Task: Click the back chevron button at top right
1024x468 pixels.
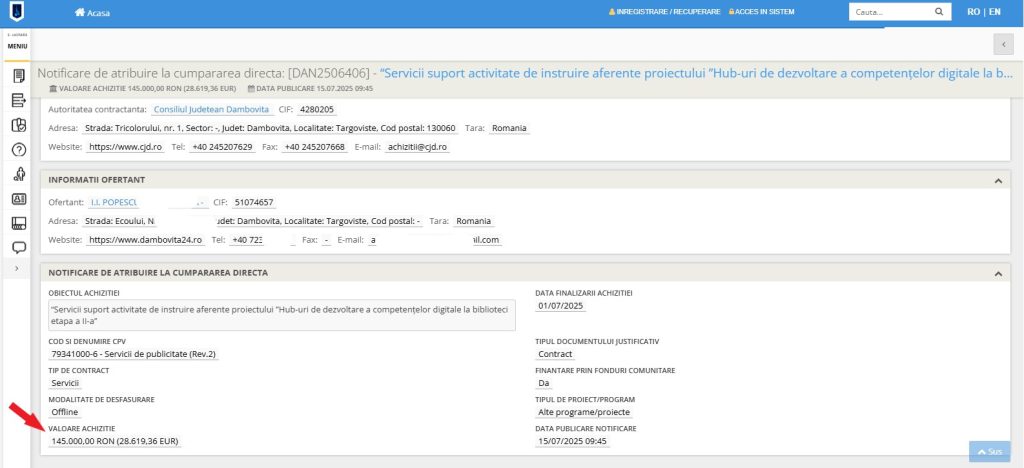Action: tap(1002, 44)
